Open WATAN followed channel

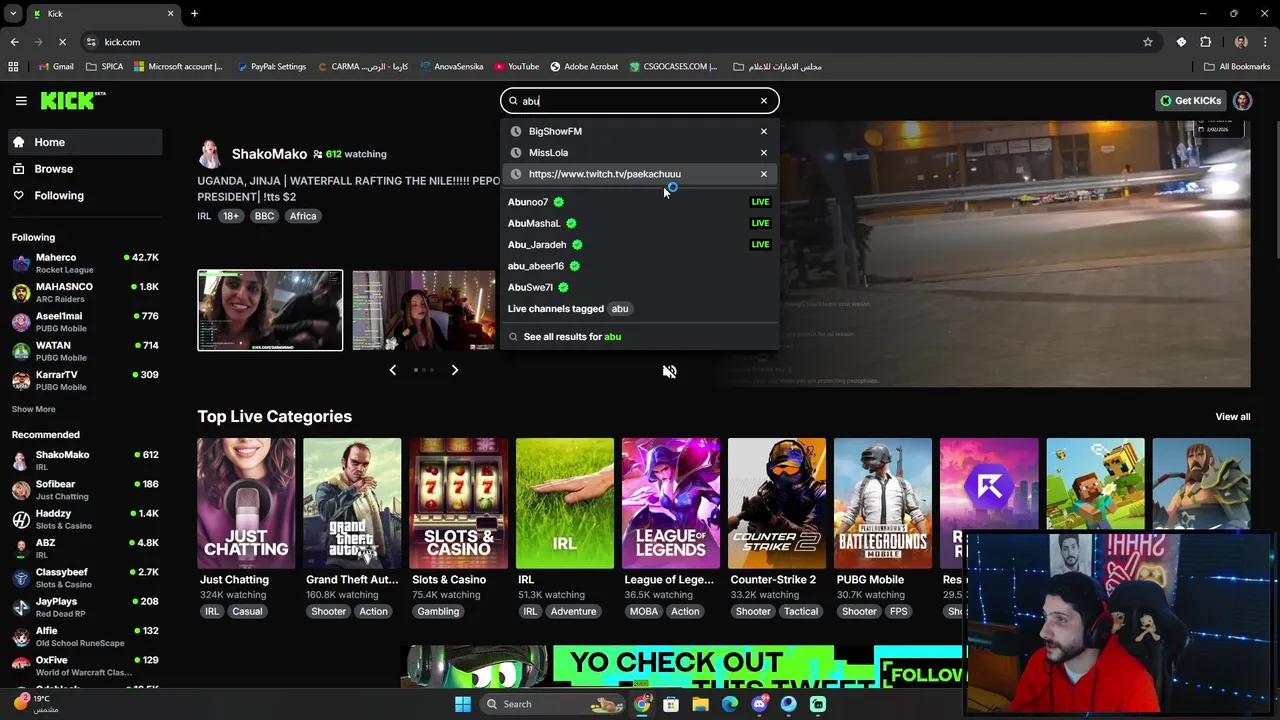pyautogui.click(x=85, y=351)
